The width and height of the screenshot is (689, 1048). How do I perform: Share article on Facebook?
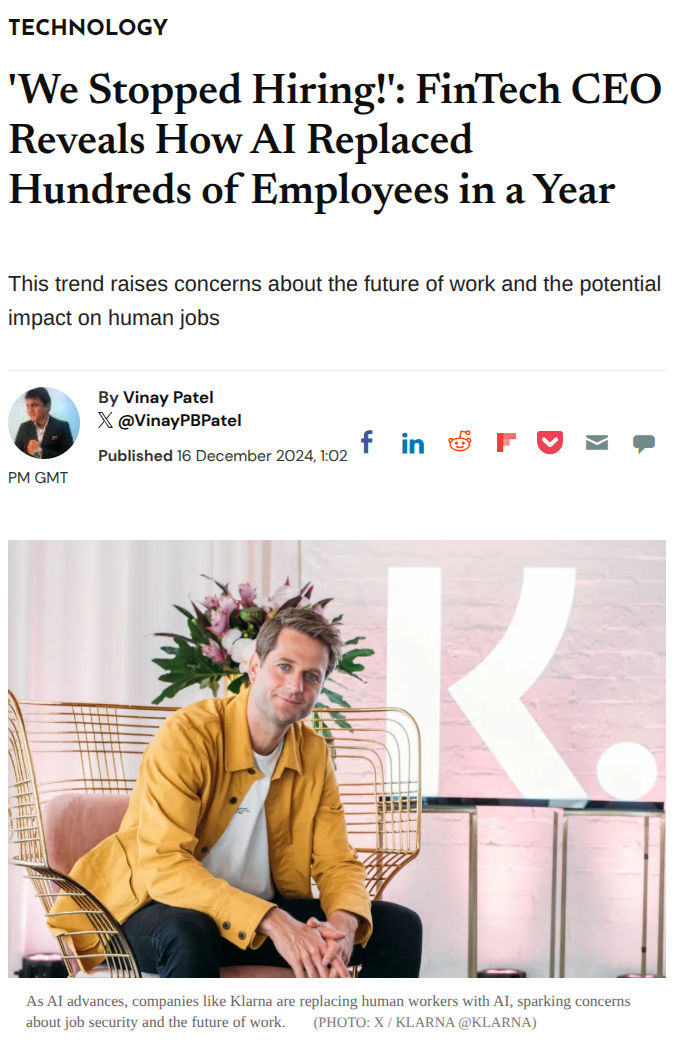367,442
